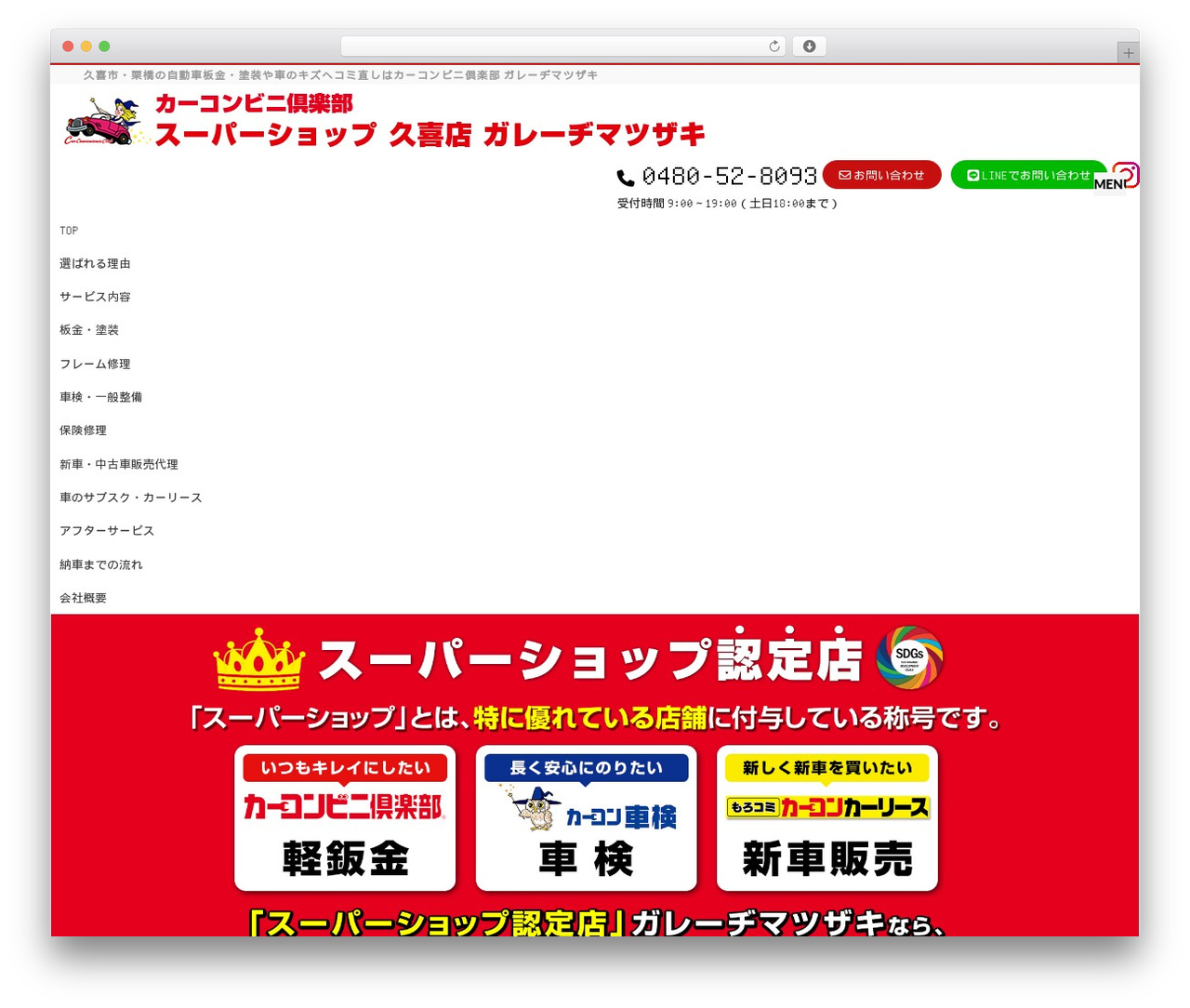
Task: Open the MENU toggle
Action: pos(1110,184)
